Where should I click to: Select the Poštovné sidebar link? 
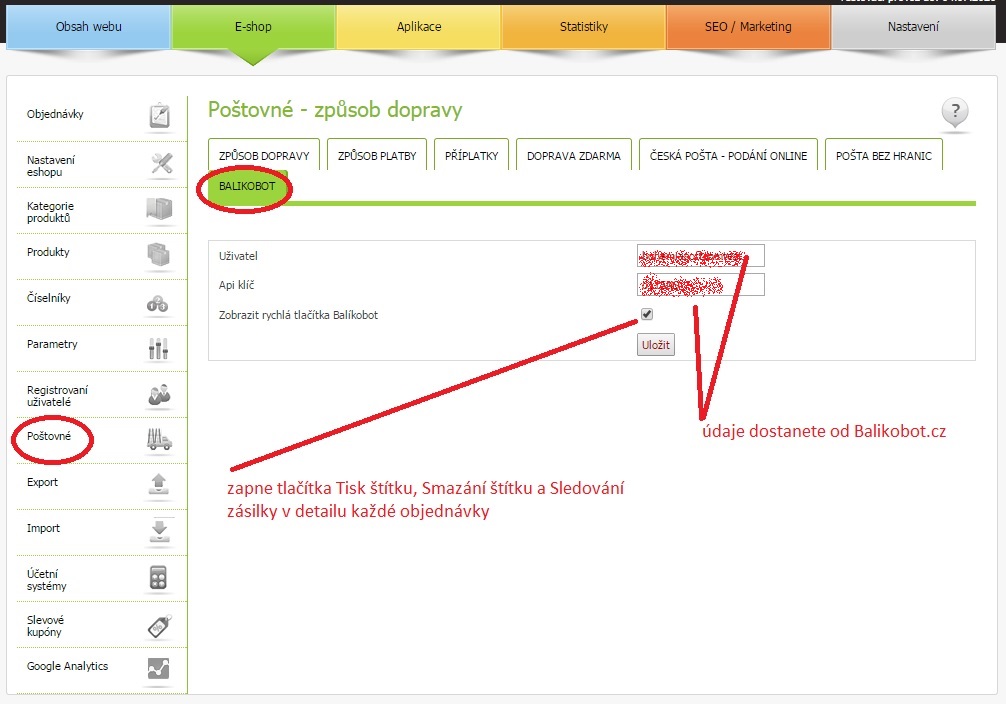tap(49, 436)
